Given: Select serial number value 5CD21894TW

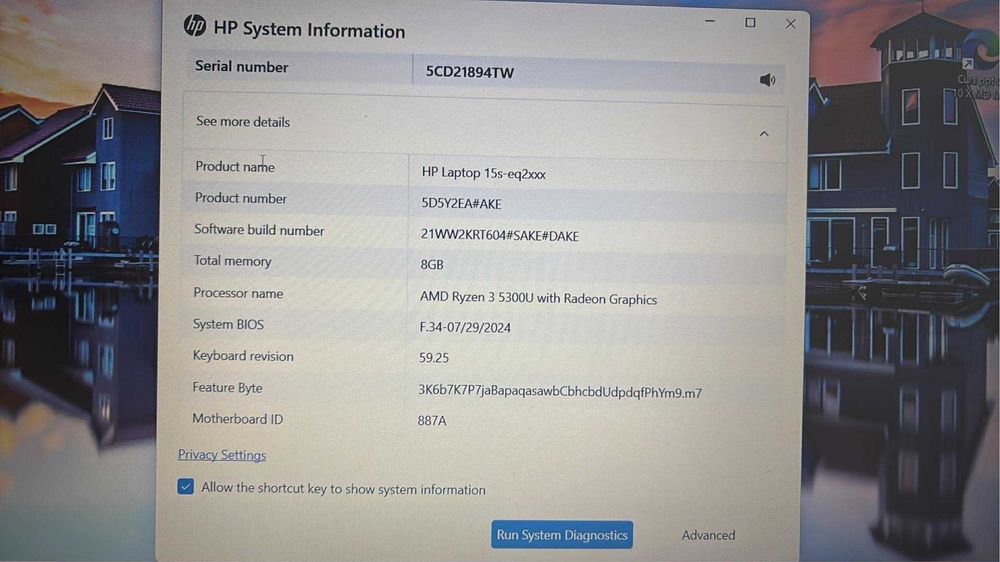Looking at the screenshot, I should (x=469, y=72).
